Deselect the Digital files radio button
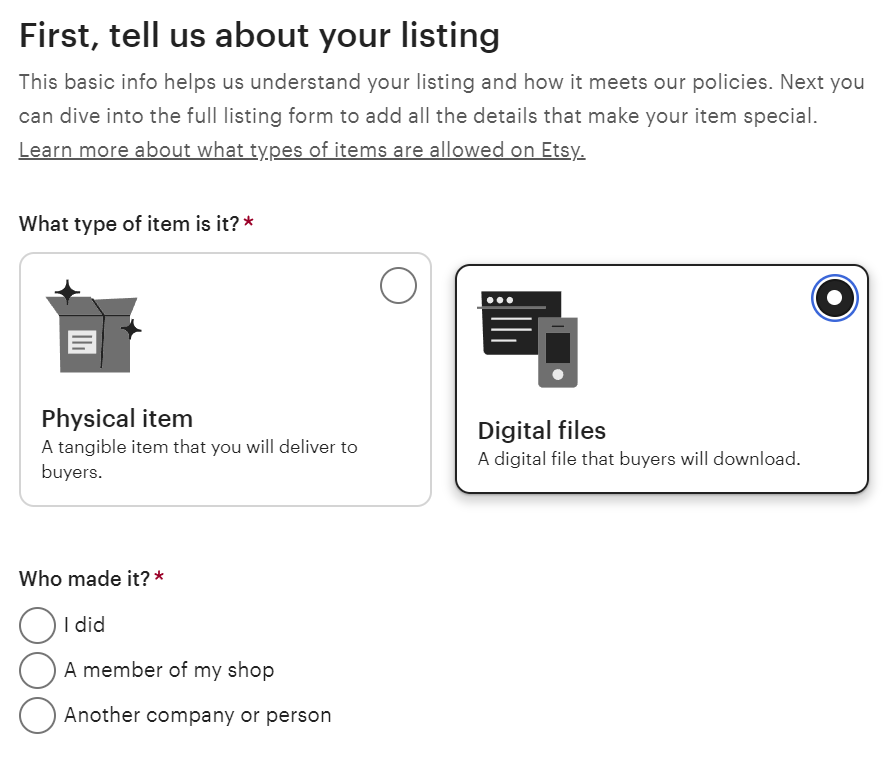 coord(834,297)
